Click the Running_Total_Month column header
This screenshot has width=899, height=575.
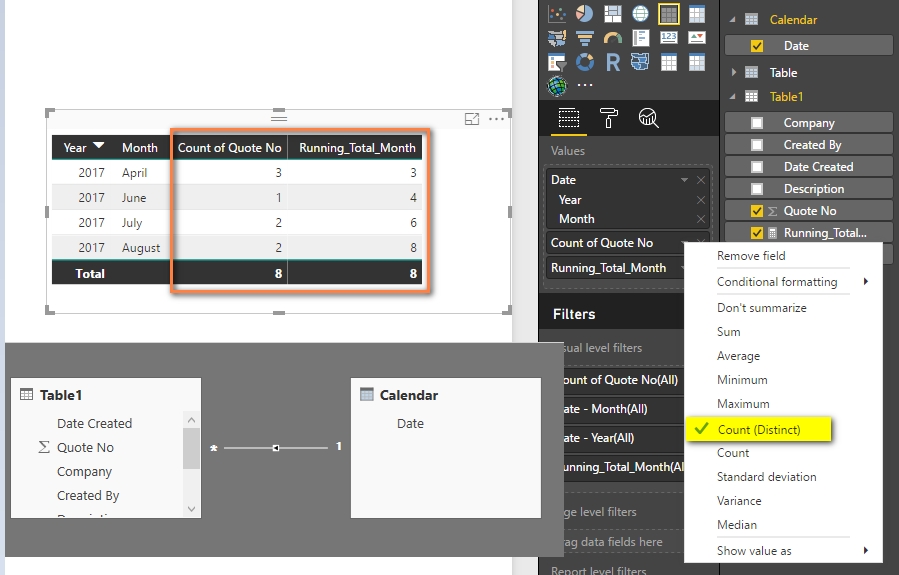pos(357,148)
